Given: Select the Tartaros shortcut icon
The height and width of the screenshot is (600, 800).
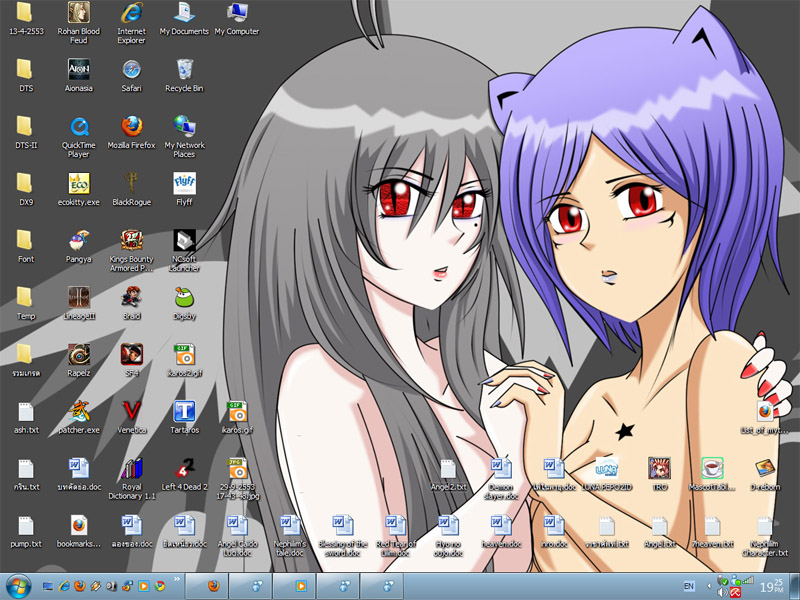Looking at the screenshot, I should (x=184, y=417).
